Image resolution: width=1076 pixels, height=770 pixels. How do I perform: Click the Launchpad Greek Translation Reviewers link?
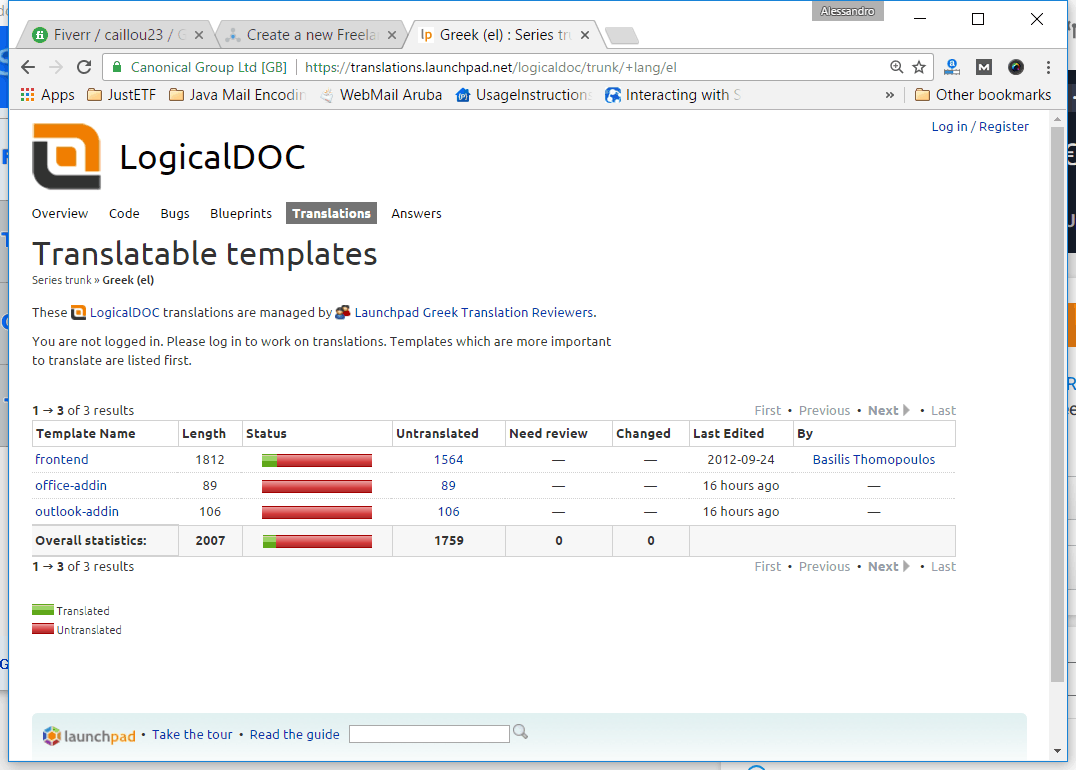click(473, 312)
